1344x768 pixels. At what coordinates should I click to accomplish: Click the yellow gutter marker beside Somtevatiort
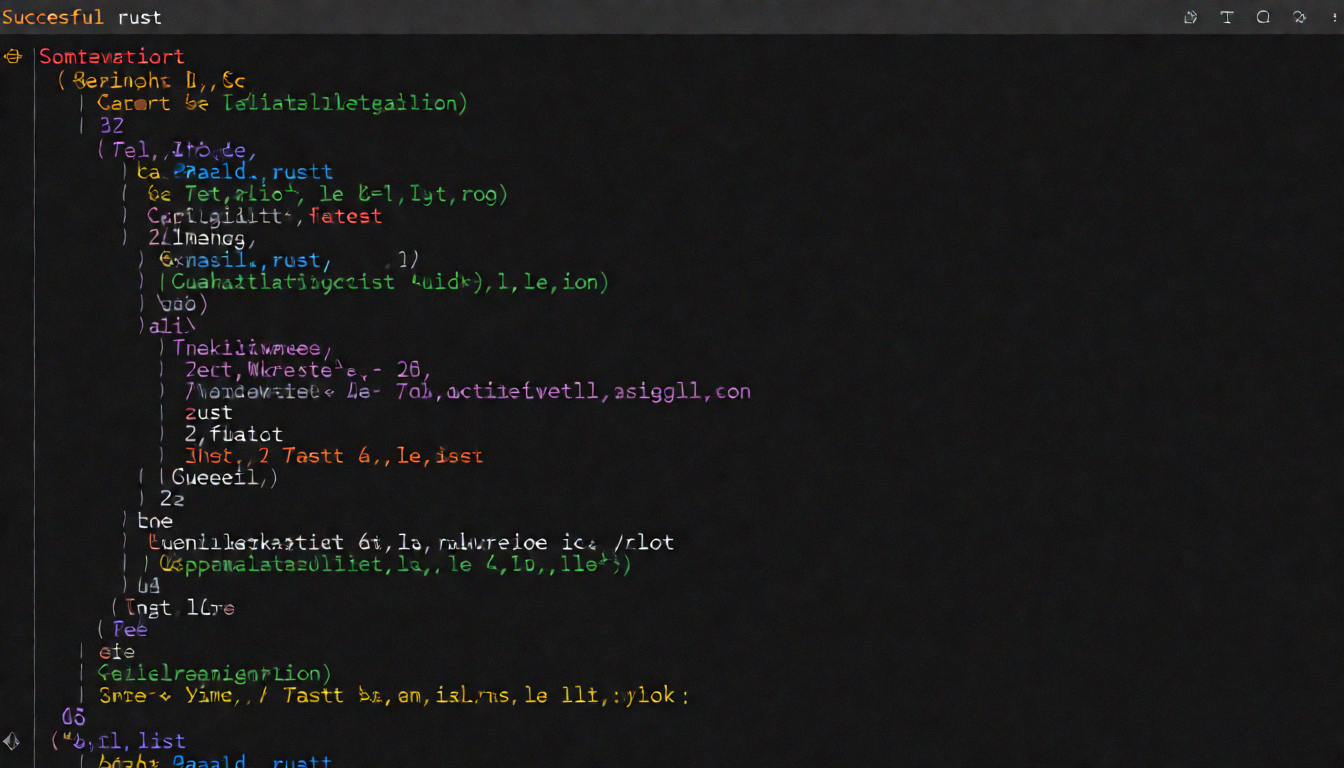[12, 57]
